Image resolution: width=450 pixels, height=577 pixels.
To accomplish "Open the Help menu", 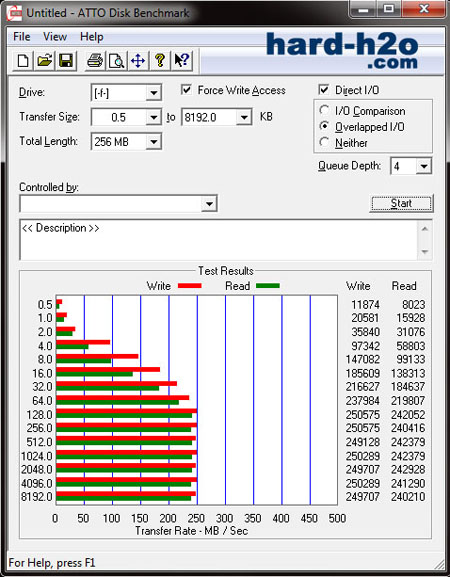I will coord(92,37).
